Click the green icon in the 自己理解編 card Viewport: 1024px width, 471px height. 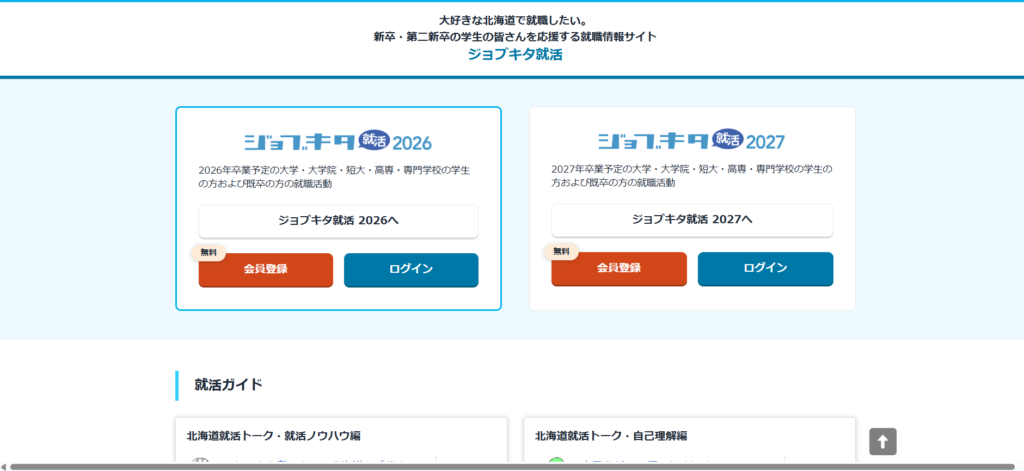[x=556, y=462]
